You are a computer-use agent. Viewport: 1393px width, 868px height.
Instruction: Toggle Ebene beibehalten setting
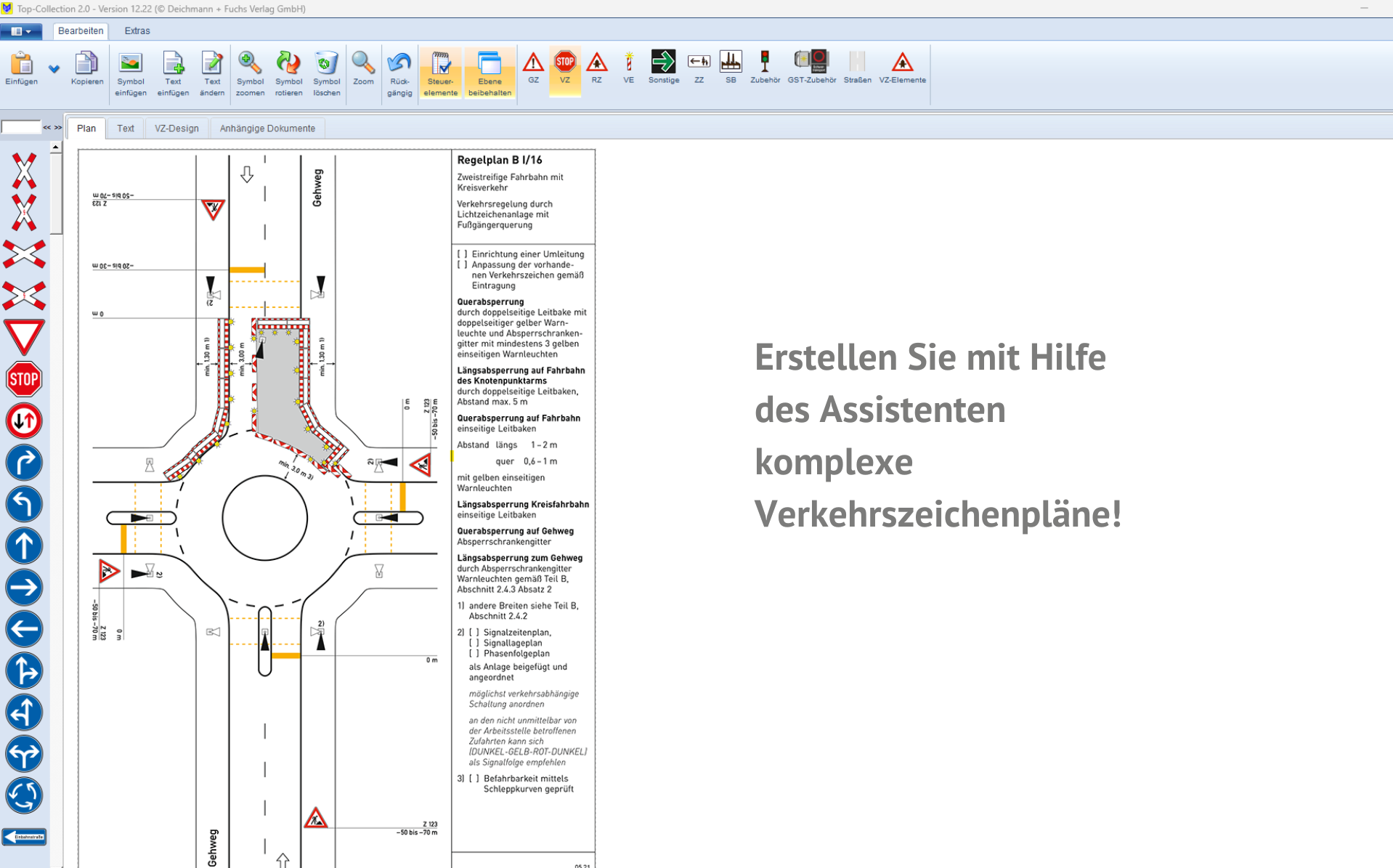(490, 73)
